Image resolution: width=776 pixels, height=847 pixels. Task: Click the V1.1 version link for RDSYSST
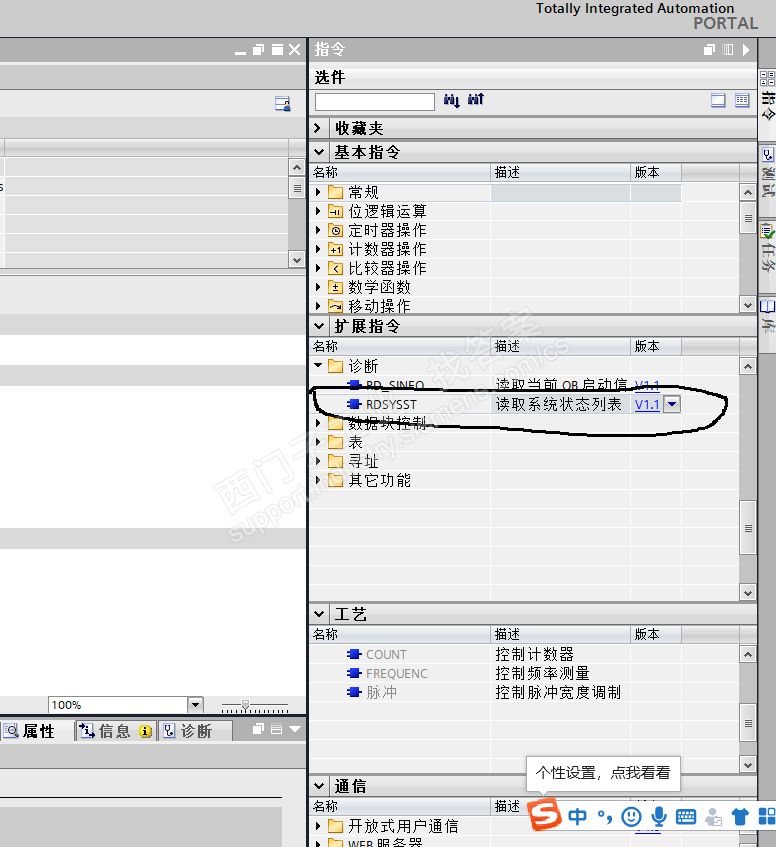[647, 405]
